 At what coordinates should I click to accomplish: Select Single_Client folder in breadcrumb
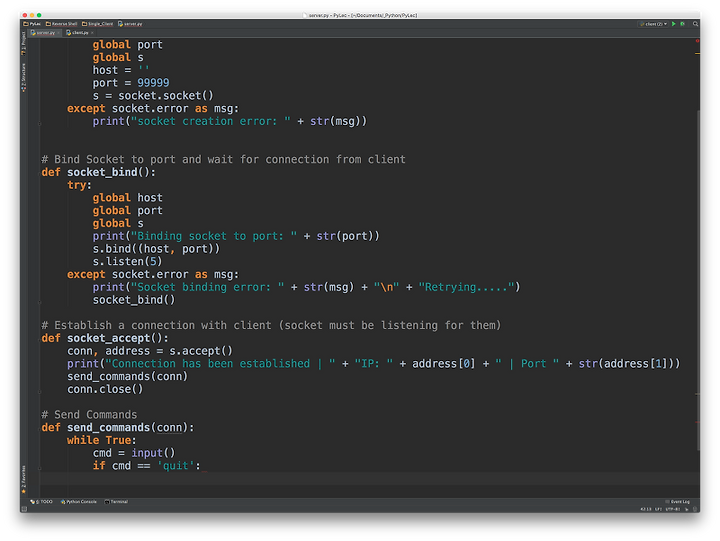click(x=97, y=24)
